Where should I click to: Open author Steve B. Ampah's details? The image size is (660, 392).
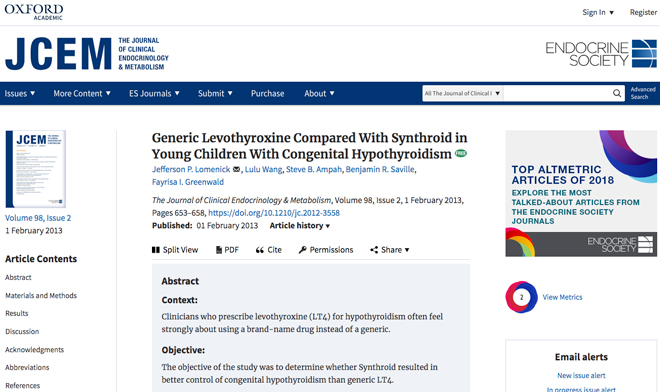(314, 169)
